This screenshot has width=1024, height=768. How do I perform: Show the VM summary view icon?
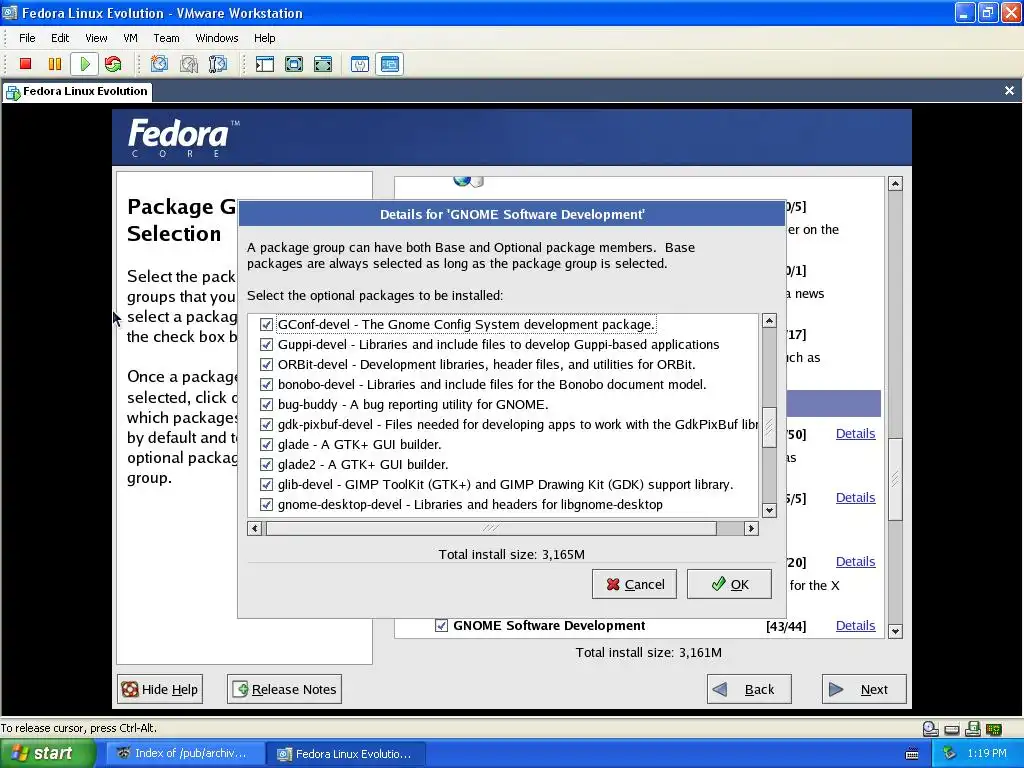coord(360,64)
